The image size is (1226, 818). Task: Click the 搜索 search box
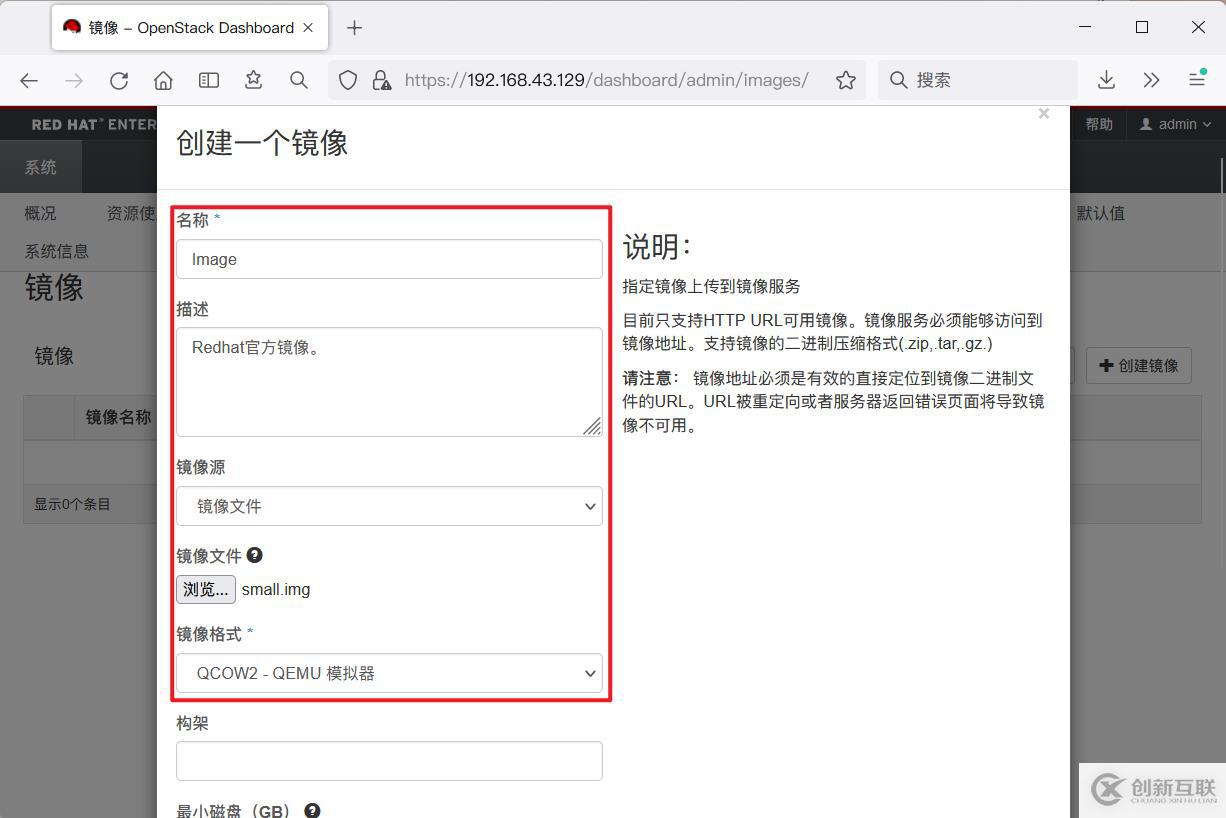(x=978, y=80)
